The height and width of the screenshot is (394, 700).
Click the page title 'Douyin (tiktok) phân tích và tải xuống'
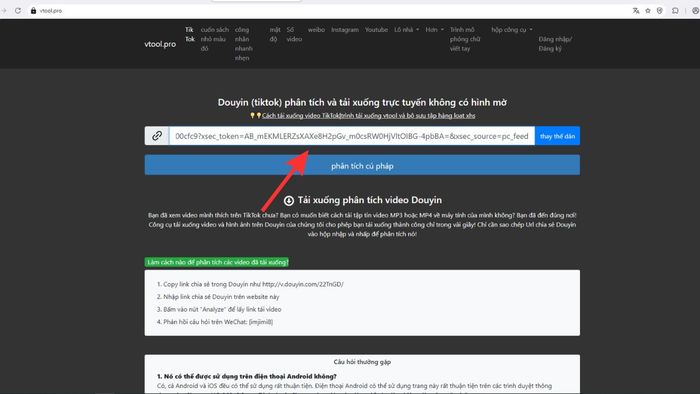(x=362, y=102)
